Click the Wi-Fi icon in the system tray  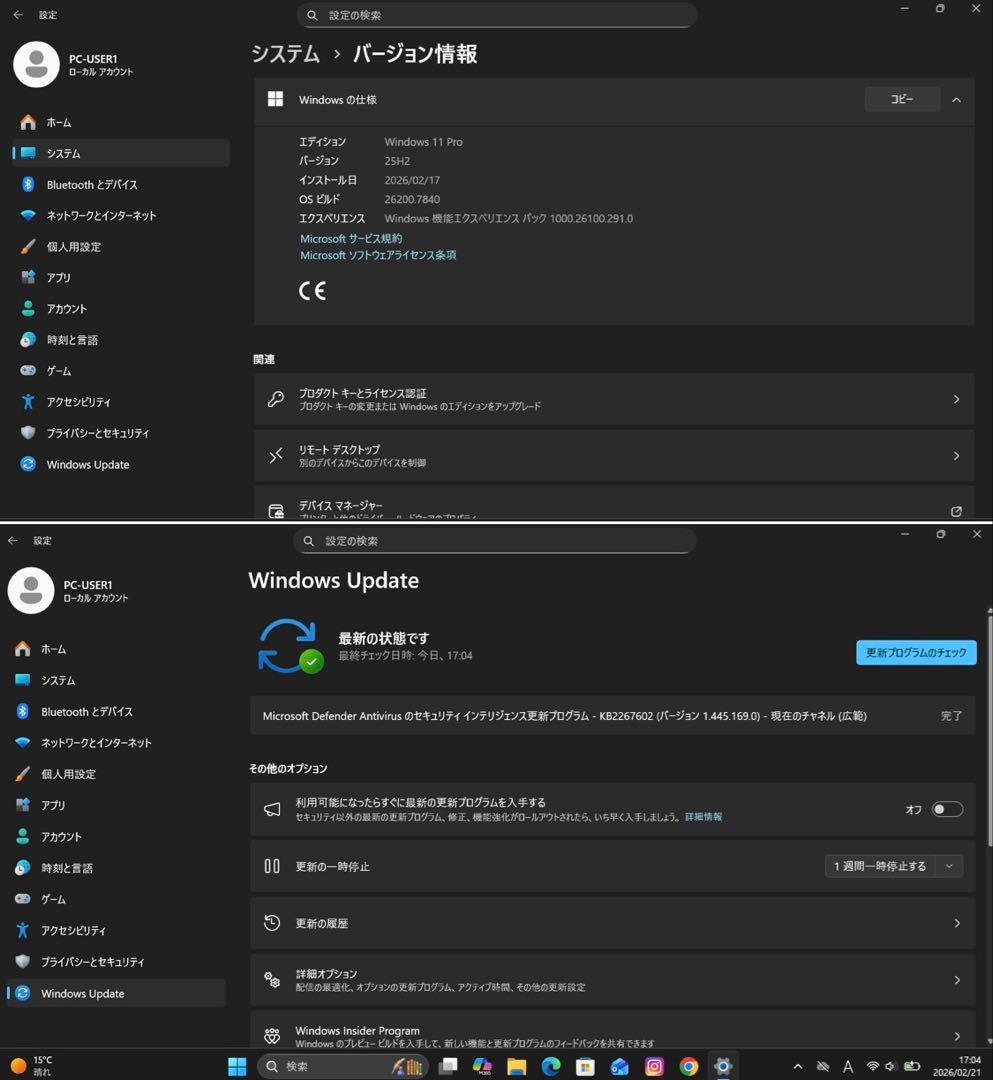point(872,1066)
